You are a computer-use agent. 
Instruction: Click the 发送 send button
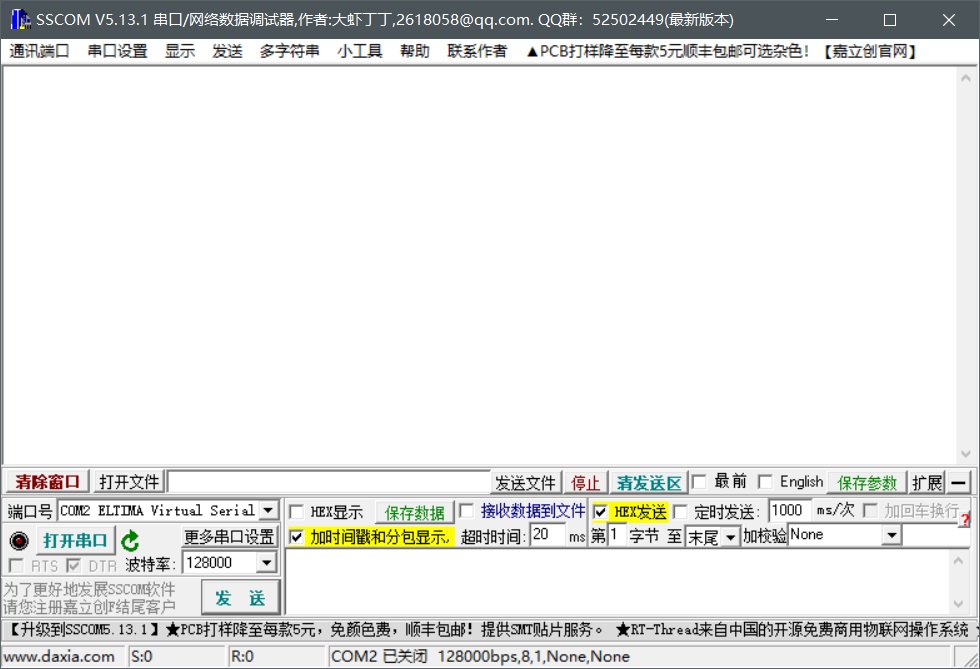click(240, 598)
